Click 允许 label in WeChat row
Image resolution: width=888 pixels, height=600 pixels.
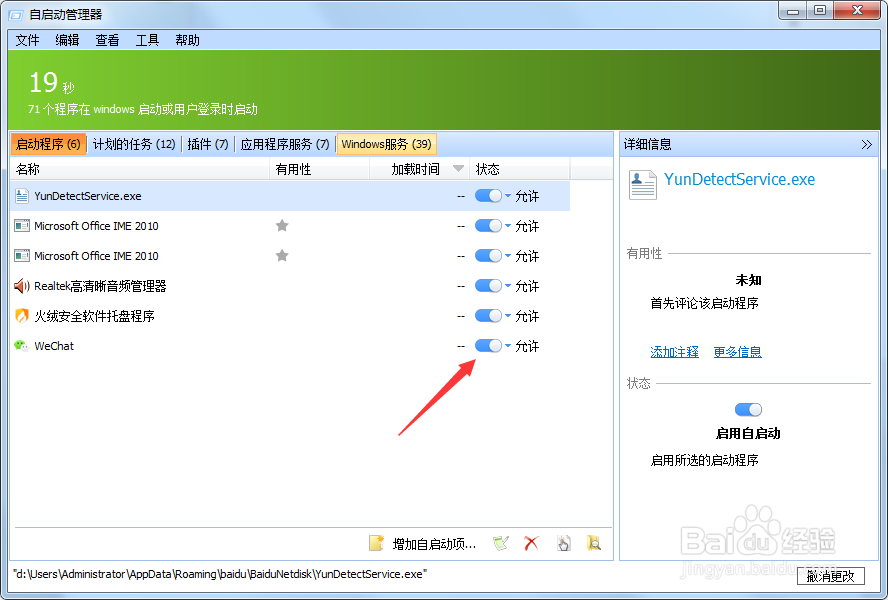(x=527, y=346)
